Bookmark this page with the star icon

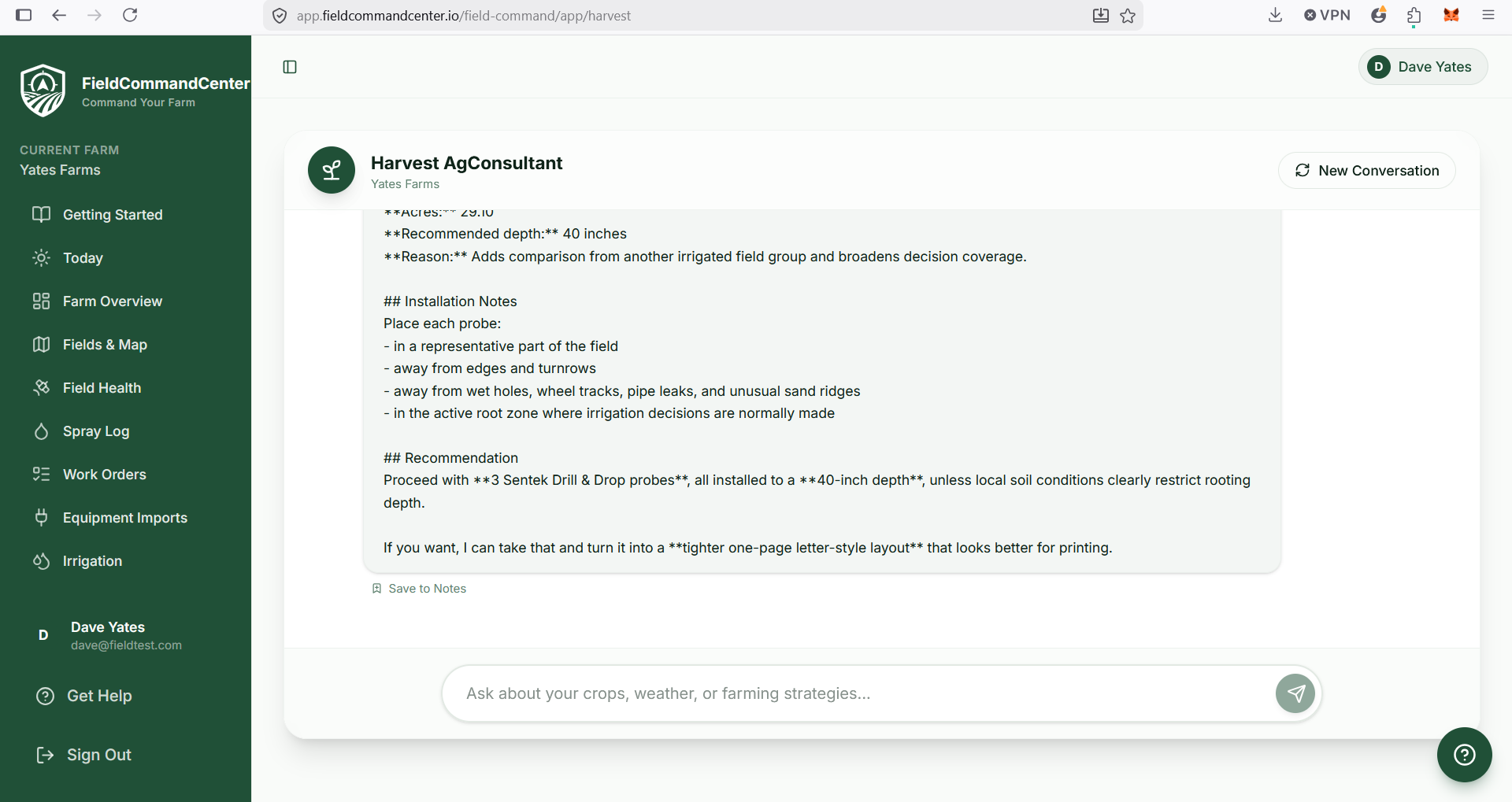click(x=1128, y=16)
